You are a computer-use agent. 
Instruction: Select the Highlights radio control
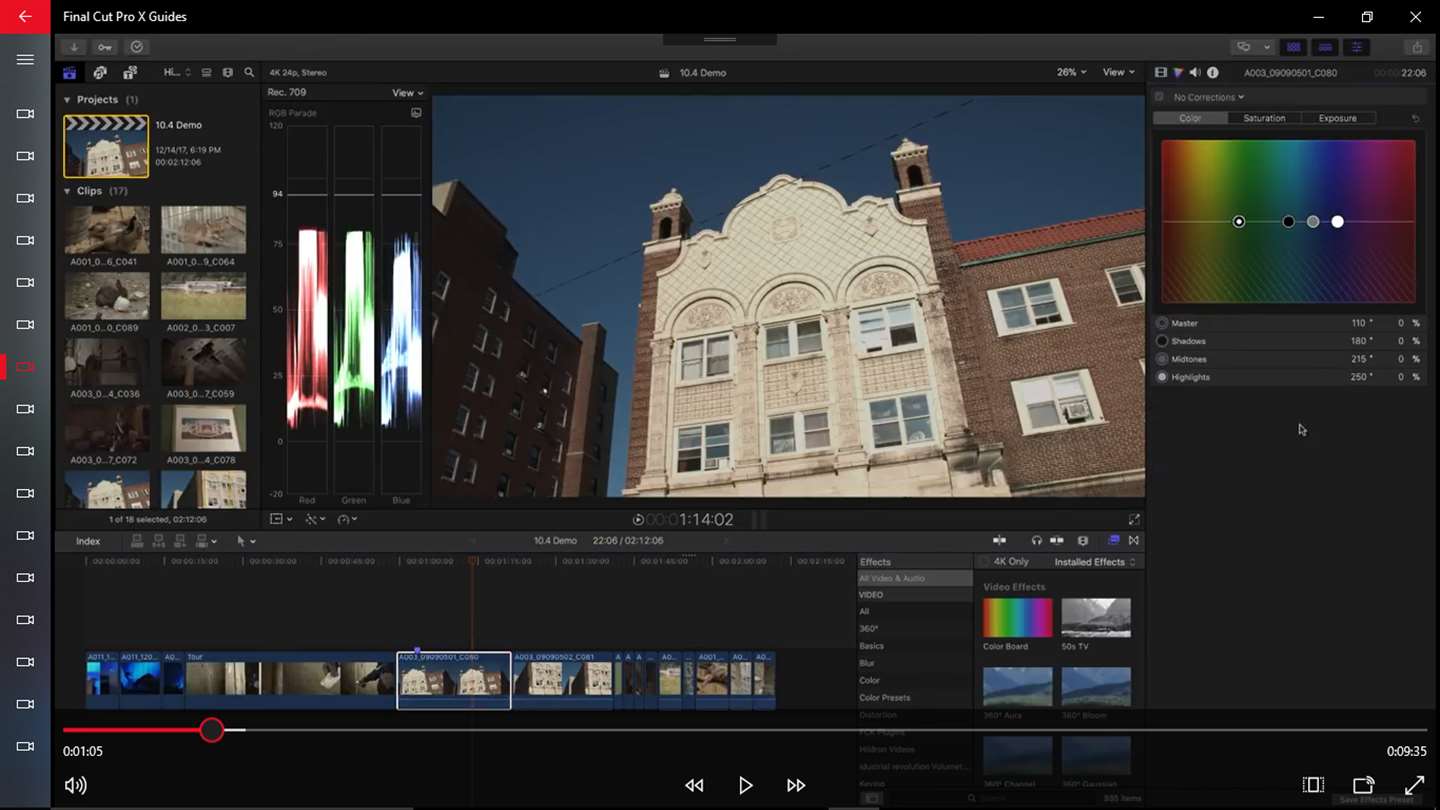pyautogui.click(x=1162, y=377)
